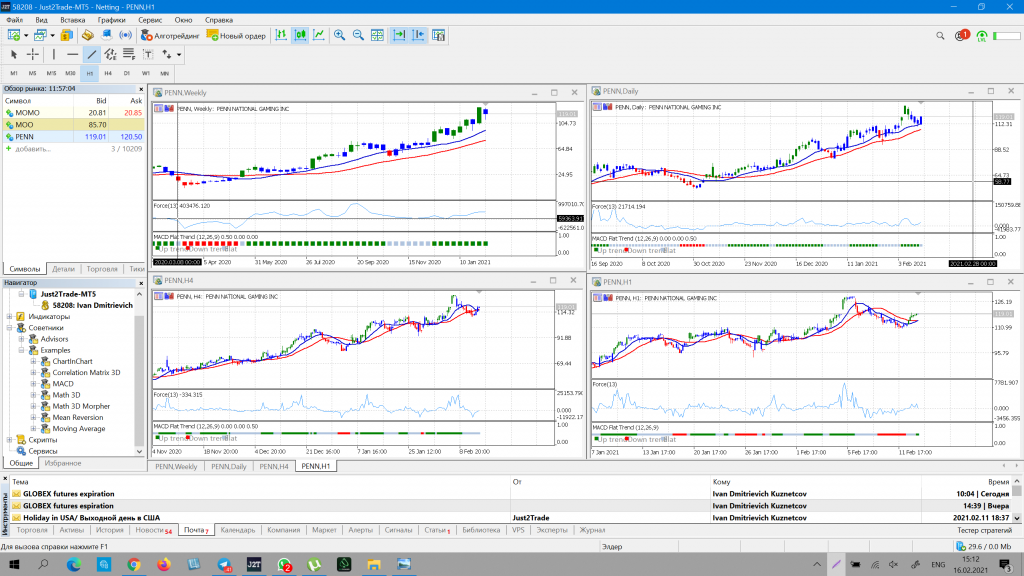Expand the Индикаторы tree node
The height and width of the screenshot is (576, 1024).
click(x=10, y=317)
